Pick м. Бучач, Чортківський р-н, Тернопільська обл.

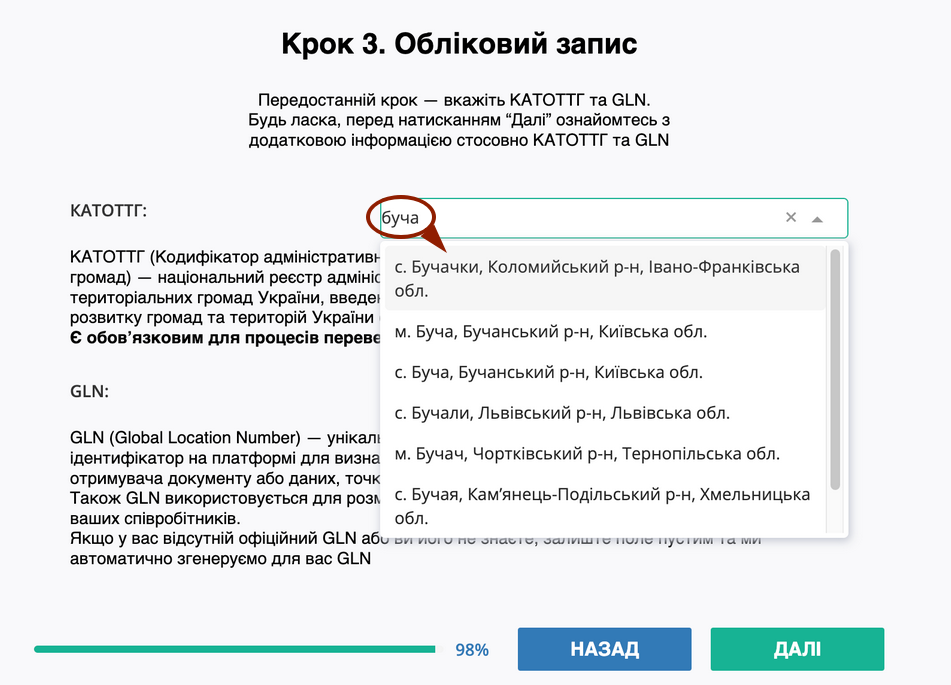pyautogui.click(x=605, y=453)
